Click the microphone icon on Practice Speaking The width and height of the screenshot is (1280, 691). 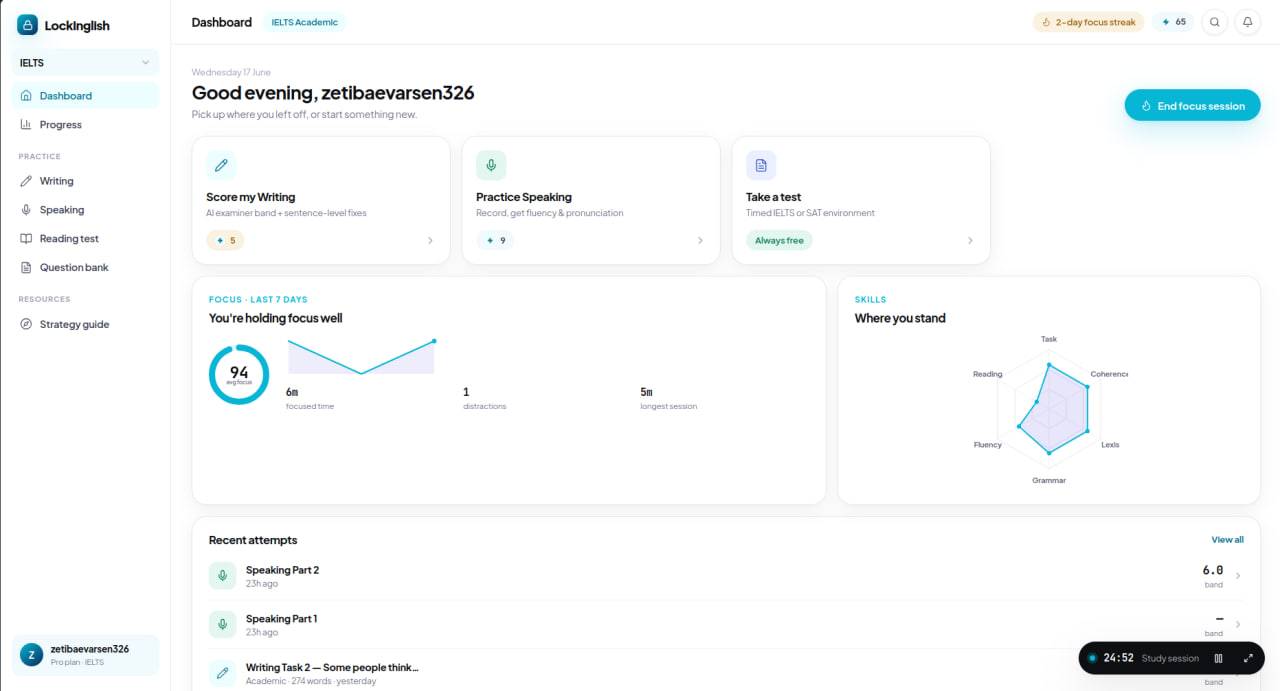[x=491, y=165]
